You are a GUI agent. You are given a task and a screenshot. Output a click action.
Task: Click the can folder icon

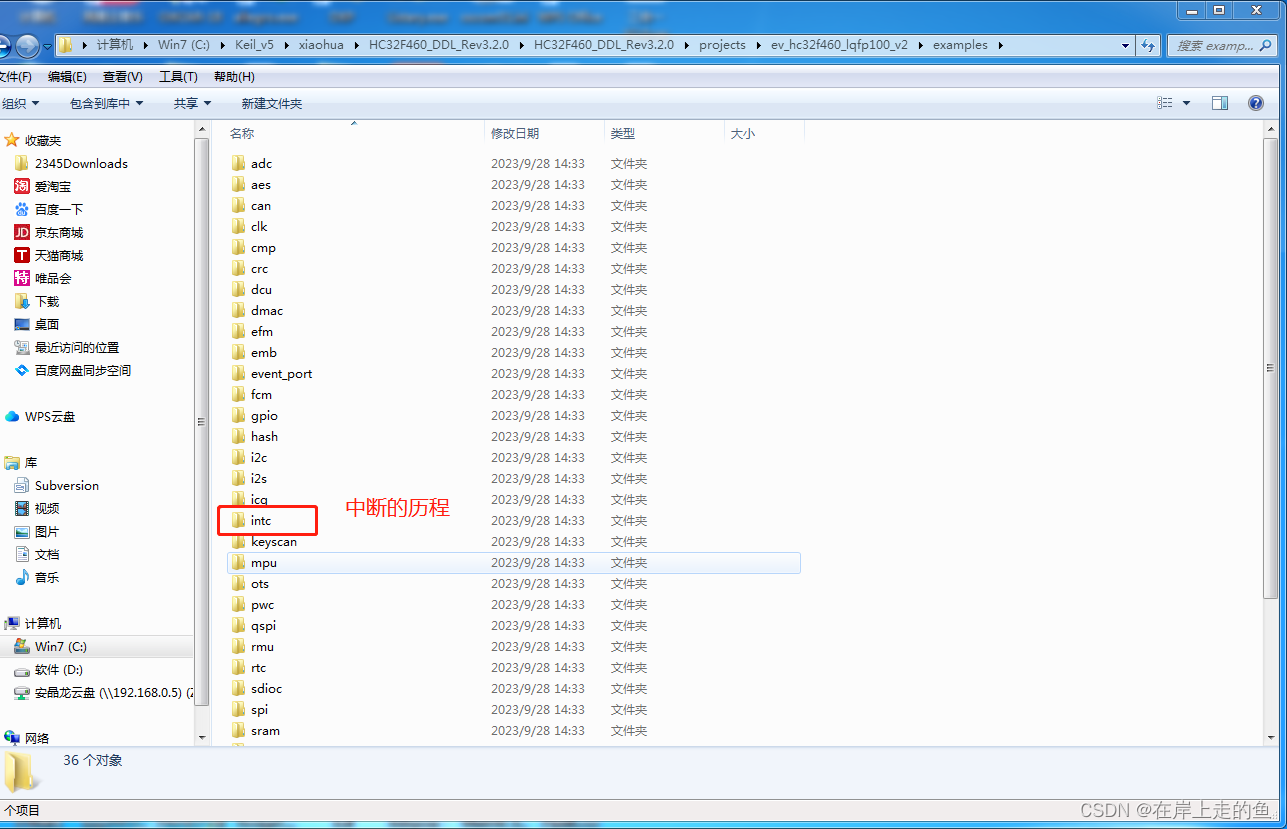(x=238, y=205)
